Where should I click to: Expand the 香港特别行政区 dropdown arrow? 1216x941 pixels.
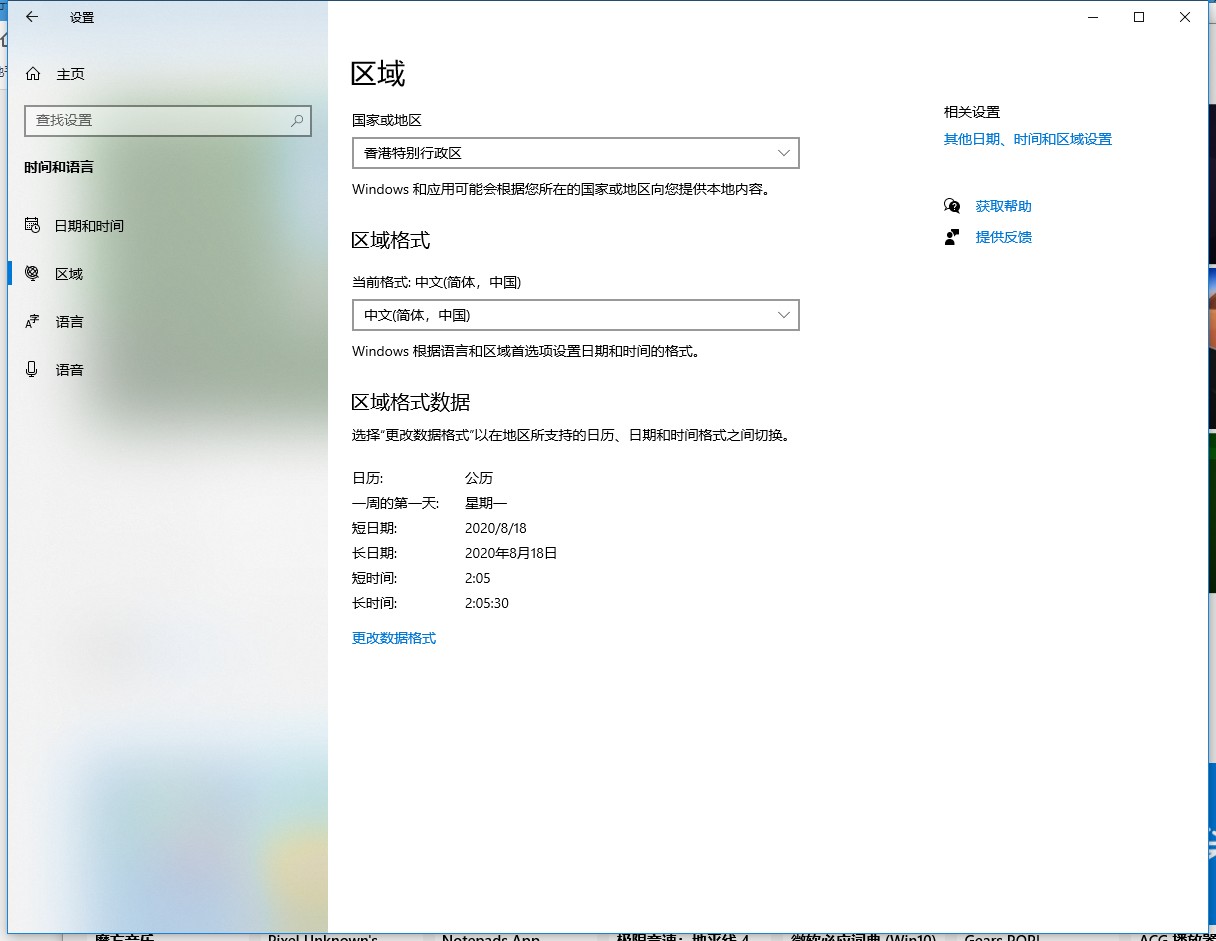783,152
